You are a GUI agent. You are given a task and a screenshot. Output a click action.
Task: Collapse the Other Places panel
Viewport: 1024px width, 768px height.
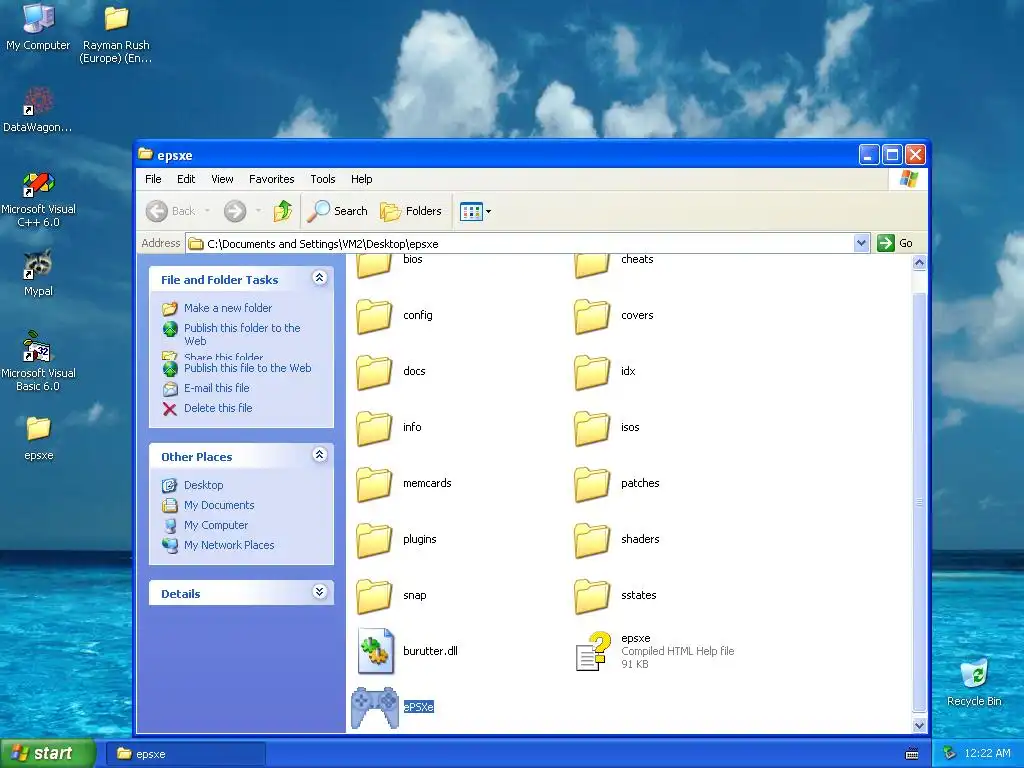[319, 455]
